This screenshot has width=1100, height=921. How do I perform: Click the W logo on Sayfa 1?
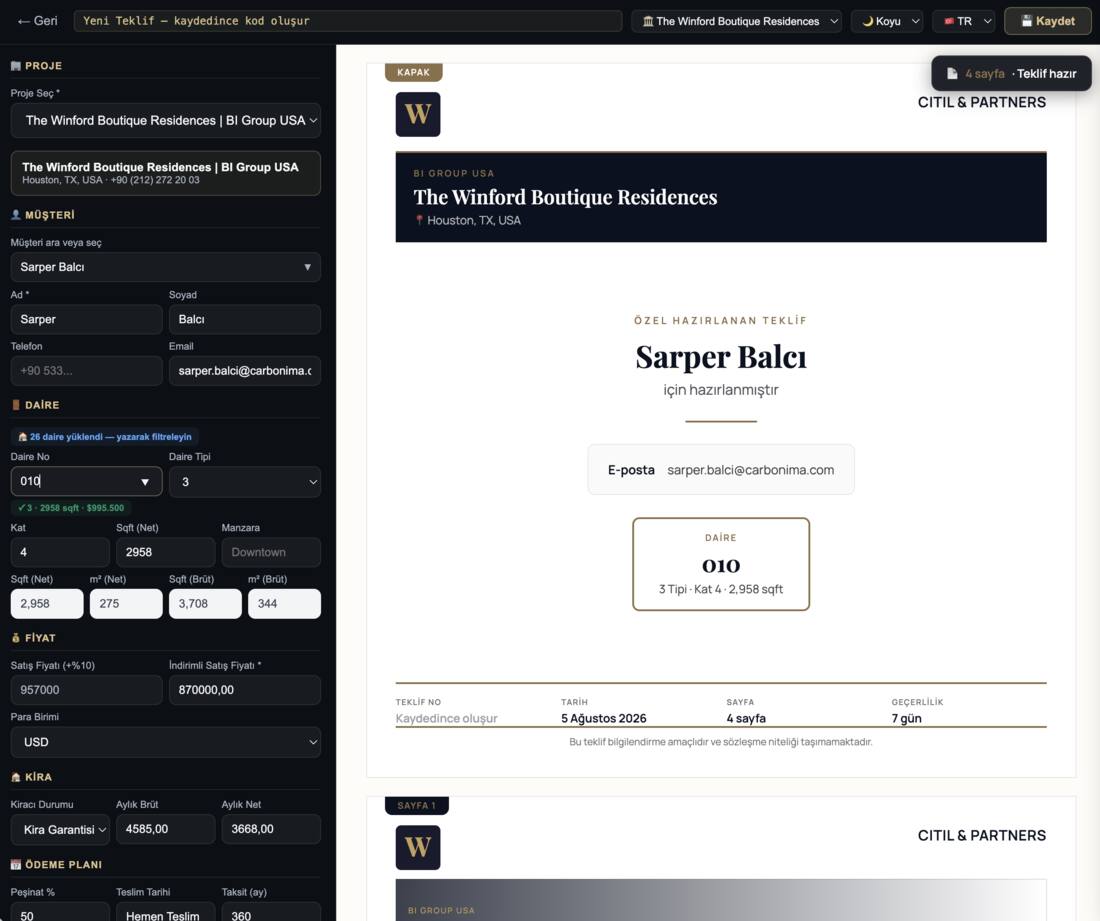click(x=418, y=847)
